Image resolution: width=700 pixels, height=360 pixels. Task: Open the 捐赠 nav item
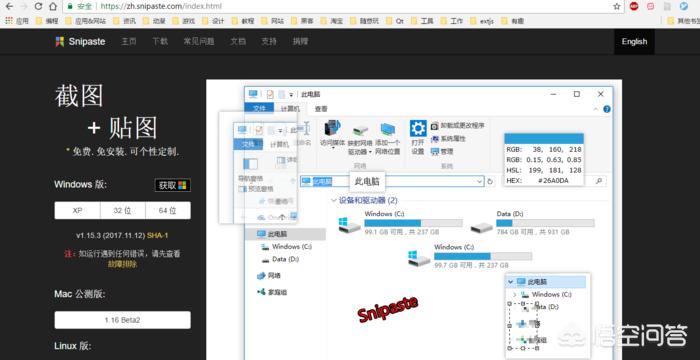[x=300, y=42]
